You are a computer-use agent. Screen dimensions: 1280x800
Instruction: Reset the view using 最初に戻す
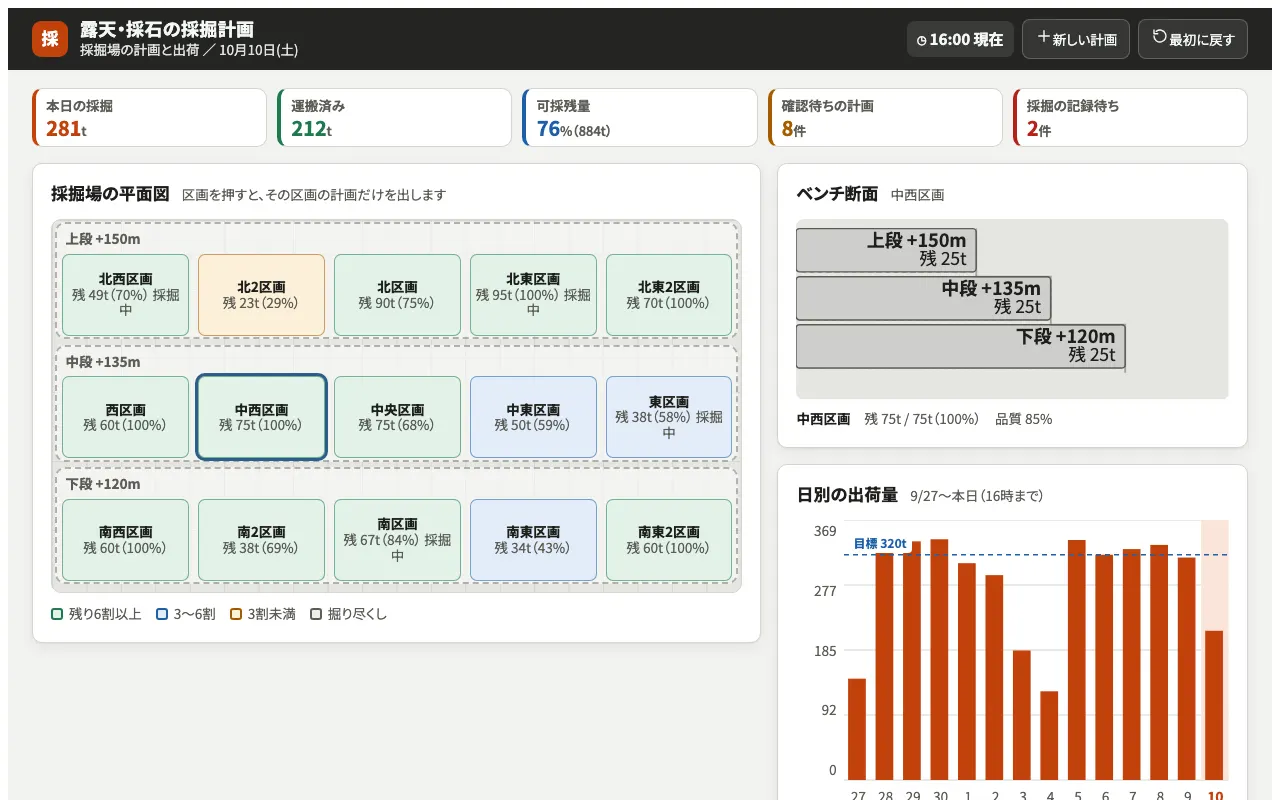pyautogui.click(x=1193, y=39)
